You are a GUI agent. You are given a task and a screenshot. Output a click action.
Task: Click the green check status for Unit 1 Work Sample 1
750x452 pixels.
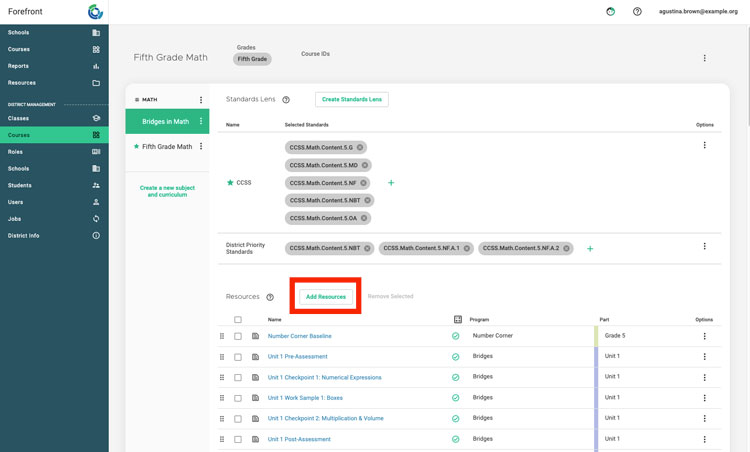[455, 398]
